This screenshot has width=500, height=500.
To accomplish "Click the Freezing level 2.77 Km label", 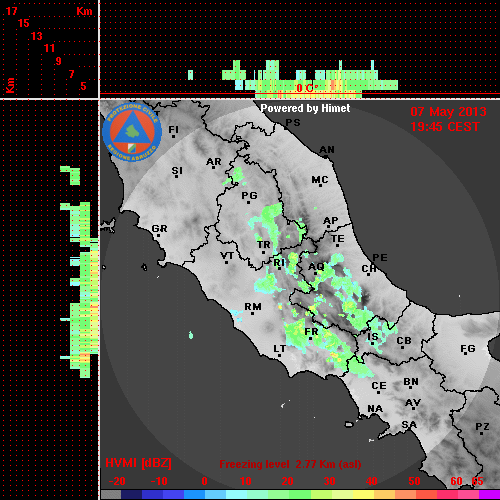I will 290,464.
